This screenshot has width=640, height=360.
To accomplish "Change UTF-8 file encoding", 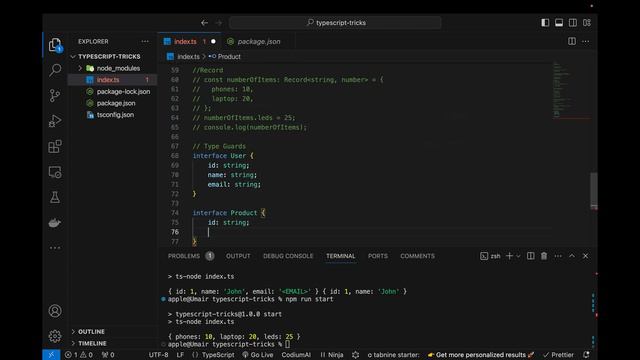I will point(158,355).
